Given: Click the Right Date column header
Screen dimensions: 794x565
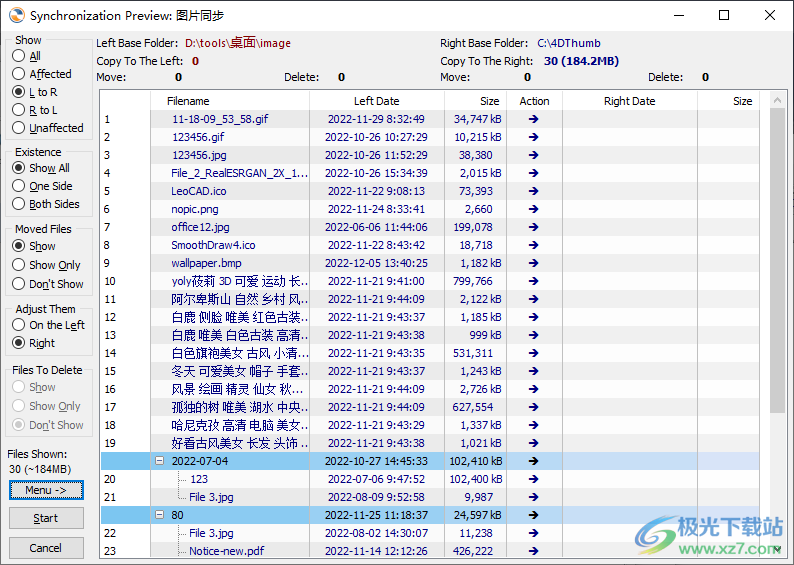Looking at the screenshot, I should [x=629, y=101].
